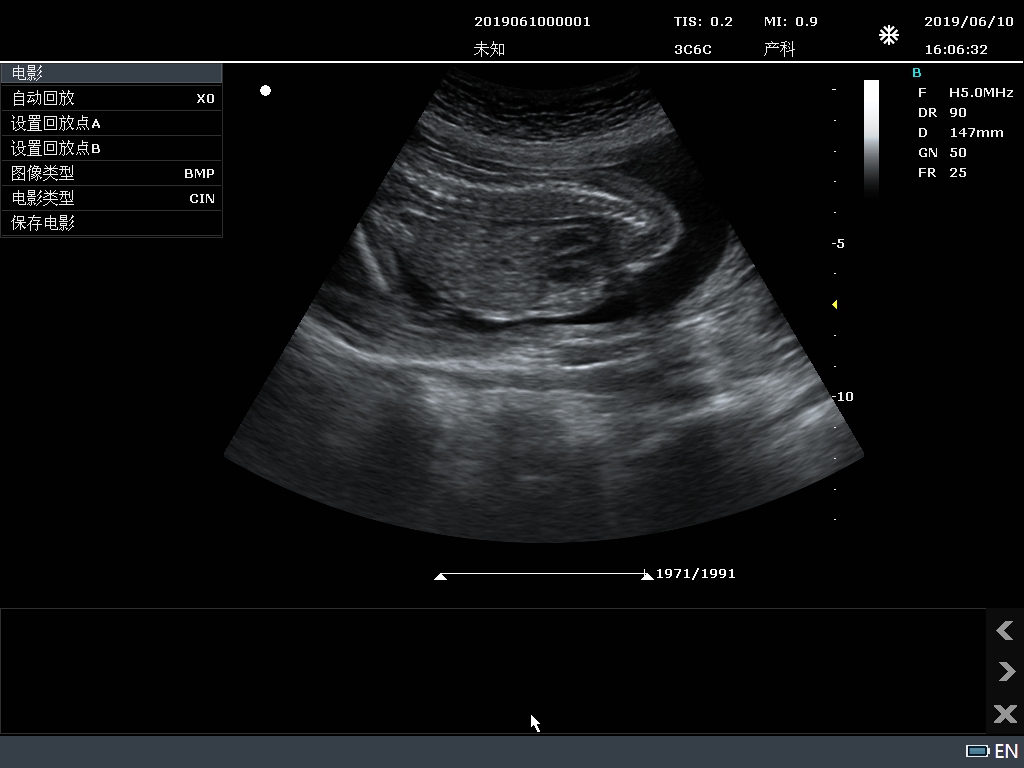Click the -10 depth scale label
Screen dimensions: 1024x768
point(842,396)
